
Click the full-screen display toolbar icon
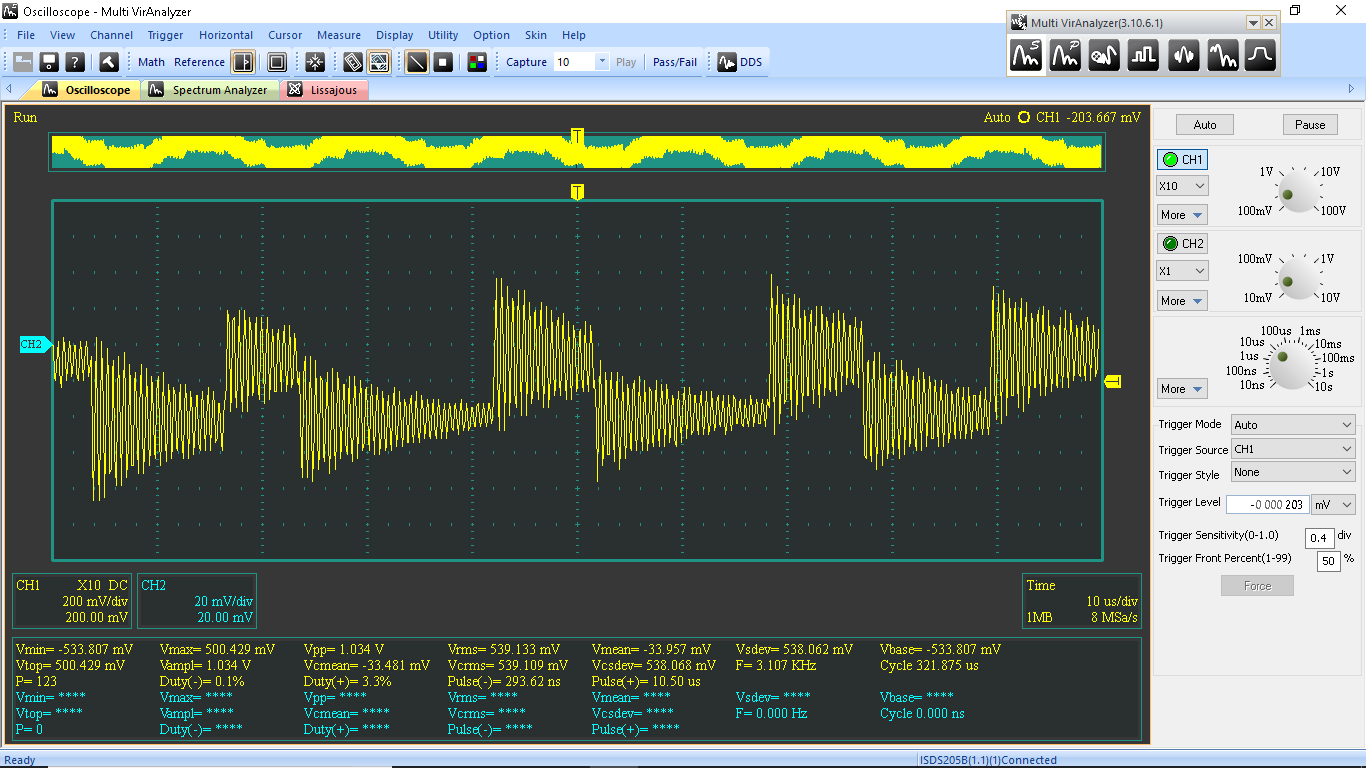click(x=277, y=62)
